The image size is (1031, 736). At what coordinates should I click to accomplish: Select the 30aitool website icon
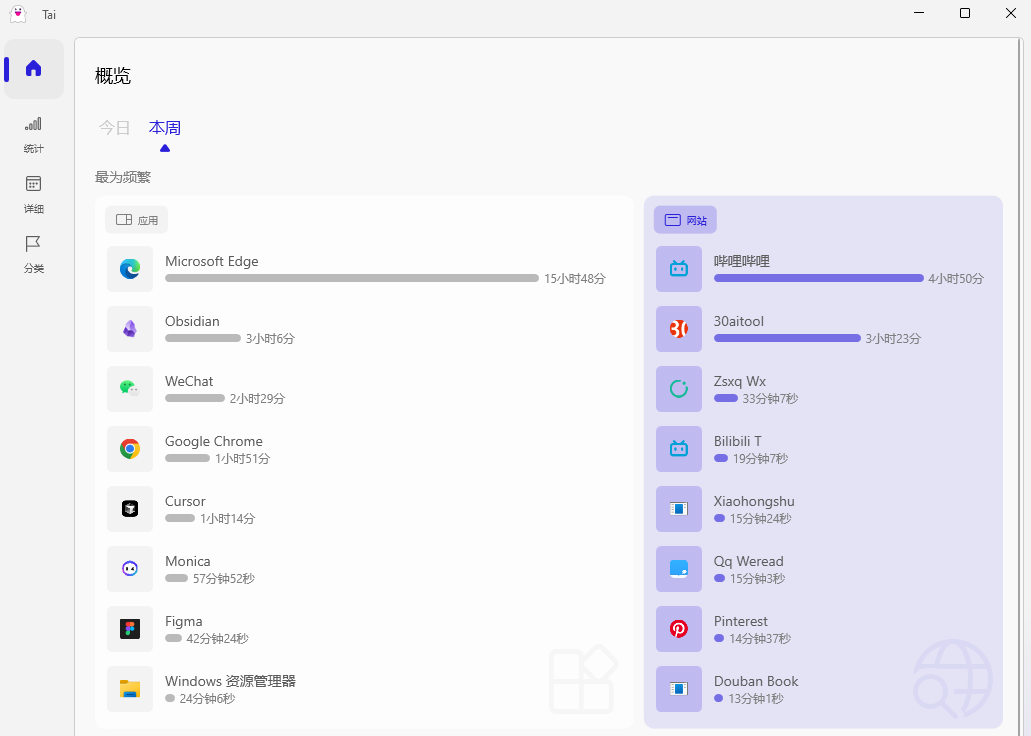pyautogui.click(x=679, y=329)
